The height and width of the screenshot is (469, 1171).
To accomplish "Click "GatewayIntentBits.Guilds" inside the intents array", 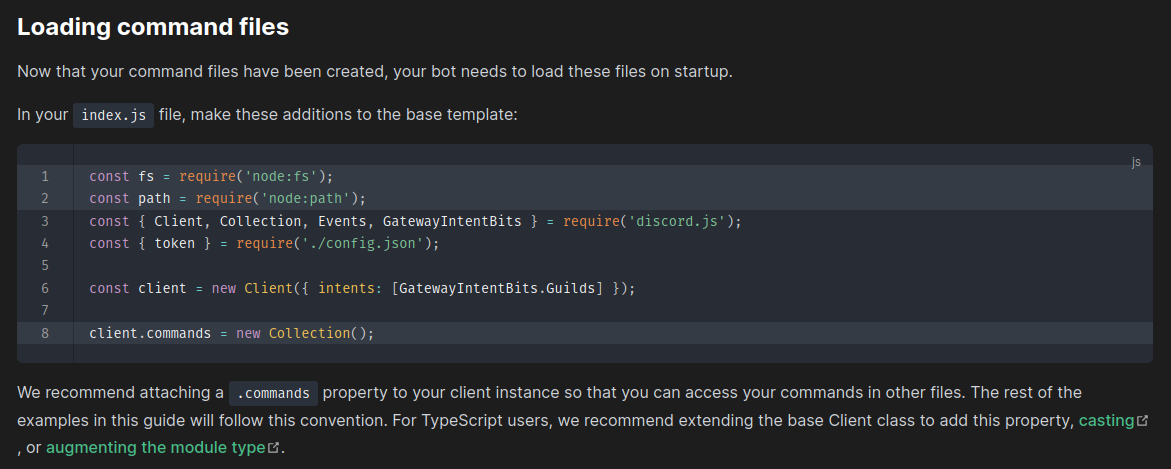I will [x=497, y=288].
